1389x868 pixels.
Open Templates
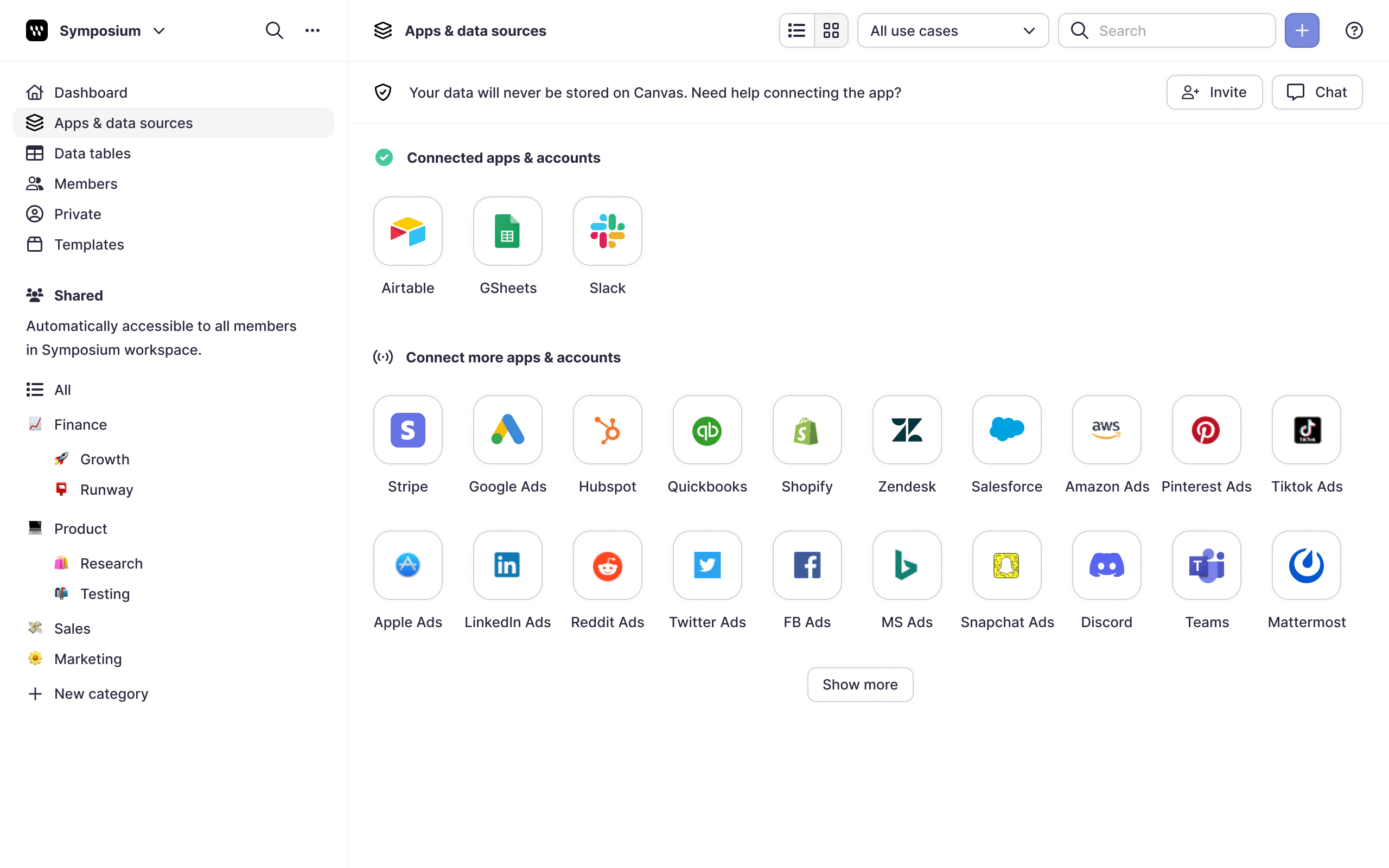[x=173, y=244]
